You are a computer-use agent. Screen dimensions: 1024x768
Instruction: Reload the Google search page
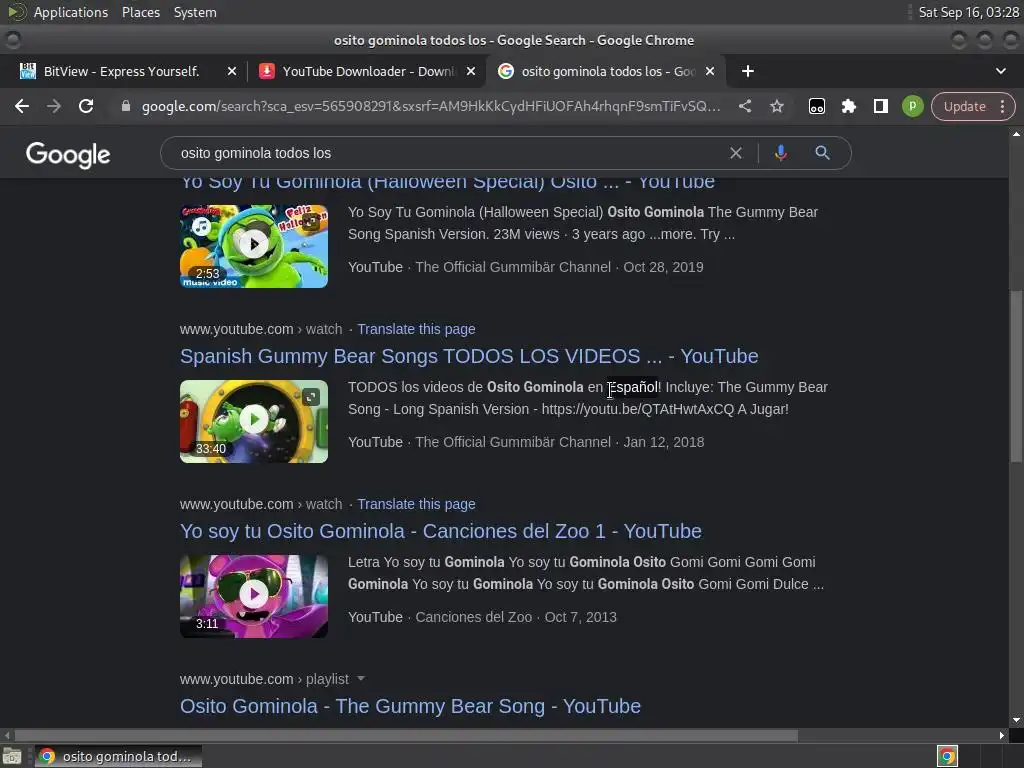click(86, 106)
